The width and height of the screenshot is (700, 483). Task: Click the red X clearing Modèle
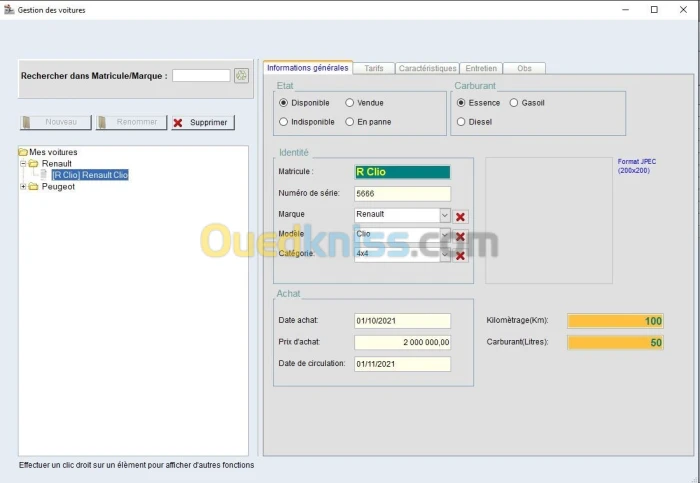tap(460, 236)
